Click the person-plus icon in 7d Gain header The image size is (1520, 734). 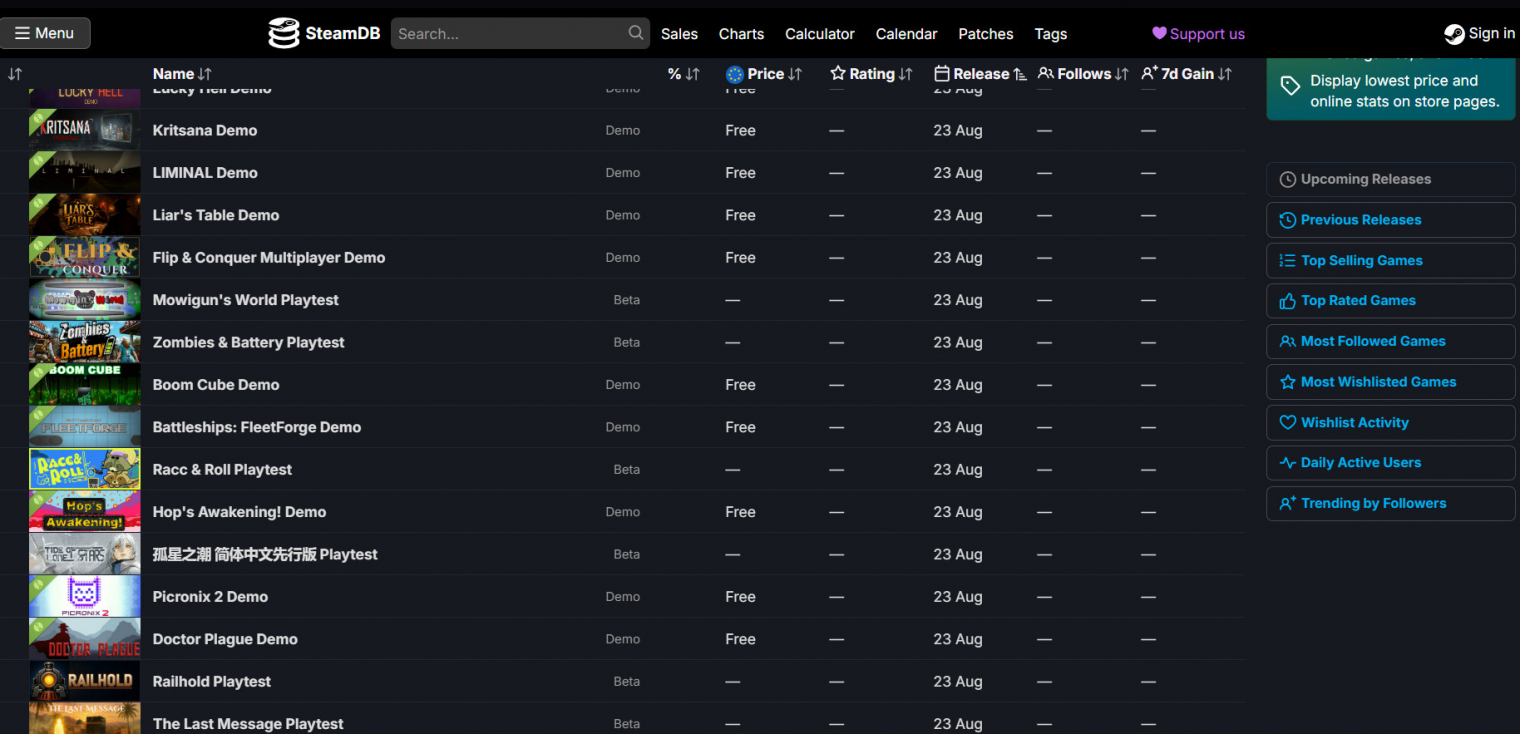[x=1150, y=74]
